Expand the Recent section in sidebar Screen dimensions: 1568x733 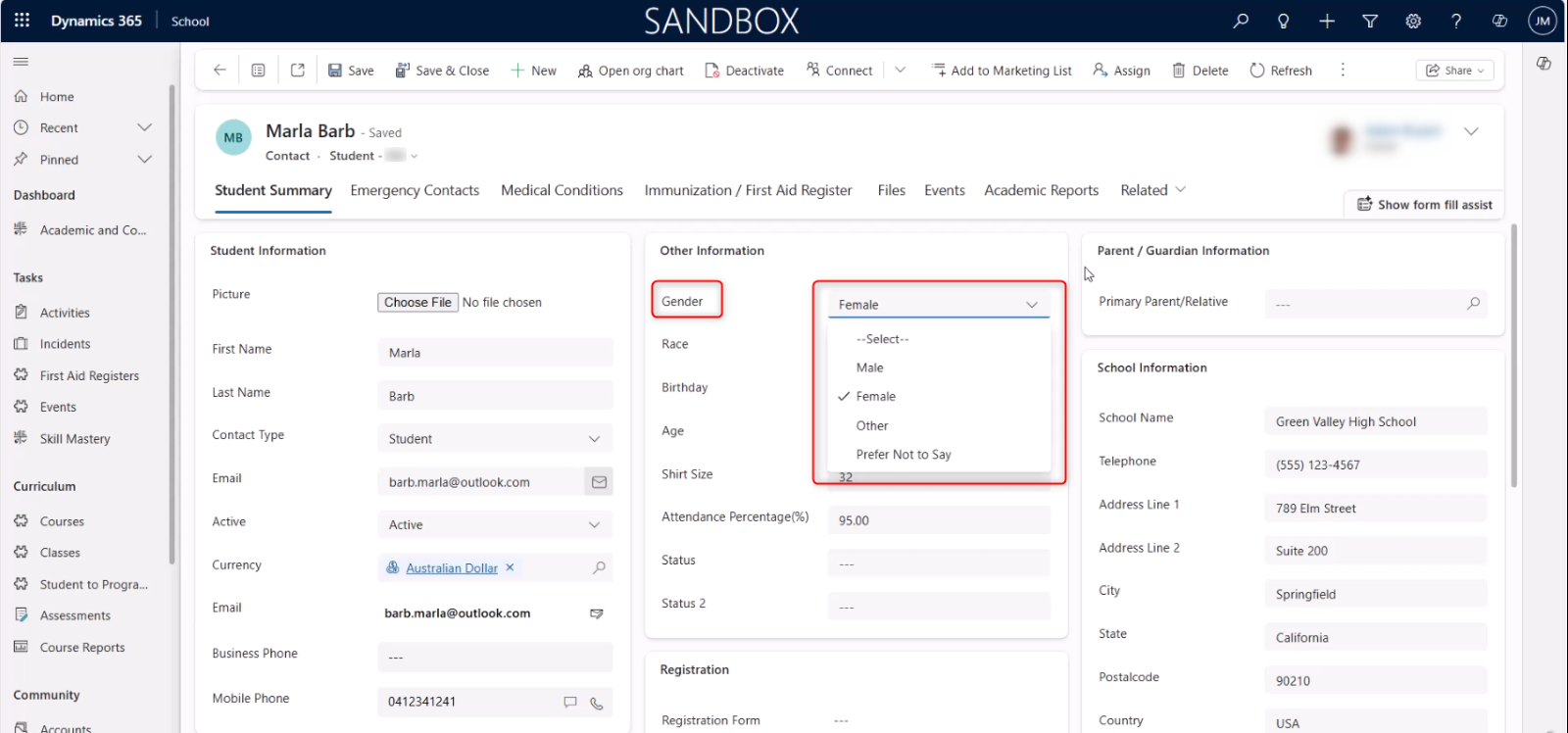[x=145, y=128]
